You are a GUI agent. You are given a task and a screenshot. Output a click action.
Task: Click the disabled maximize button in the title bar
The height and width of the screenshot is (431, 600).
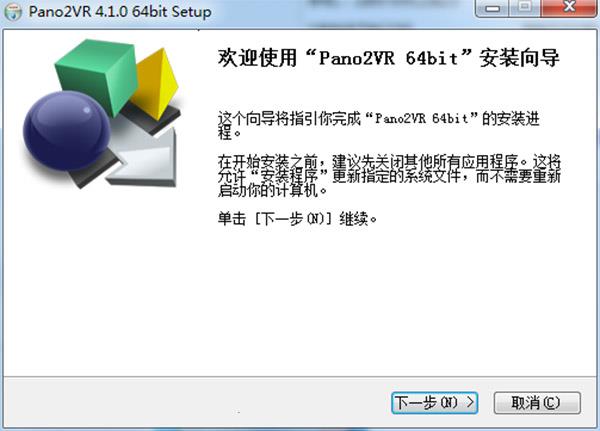(525, 8)
